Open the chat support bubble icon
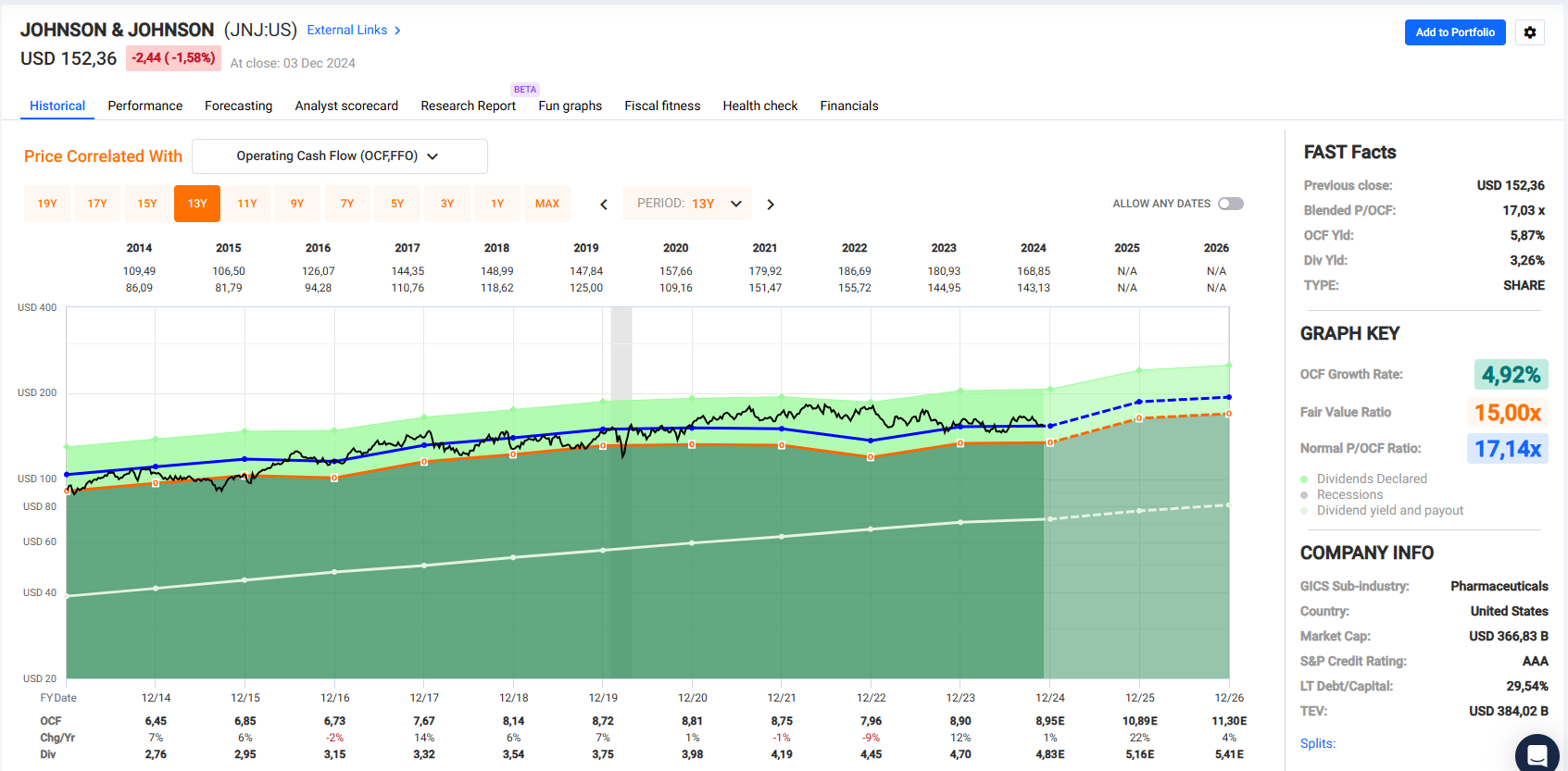Screen dimensions: 1568x771 [x=1537, y=754]
